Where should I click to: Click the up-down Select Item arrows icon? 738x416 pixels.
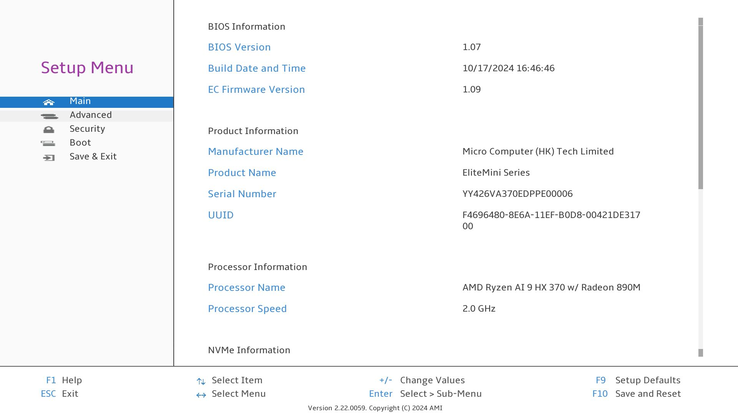tap(201, 381)
